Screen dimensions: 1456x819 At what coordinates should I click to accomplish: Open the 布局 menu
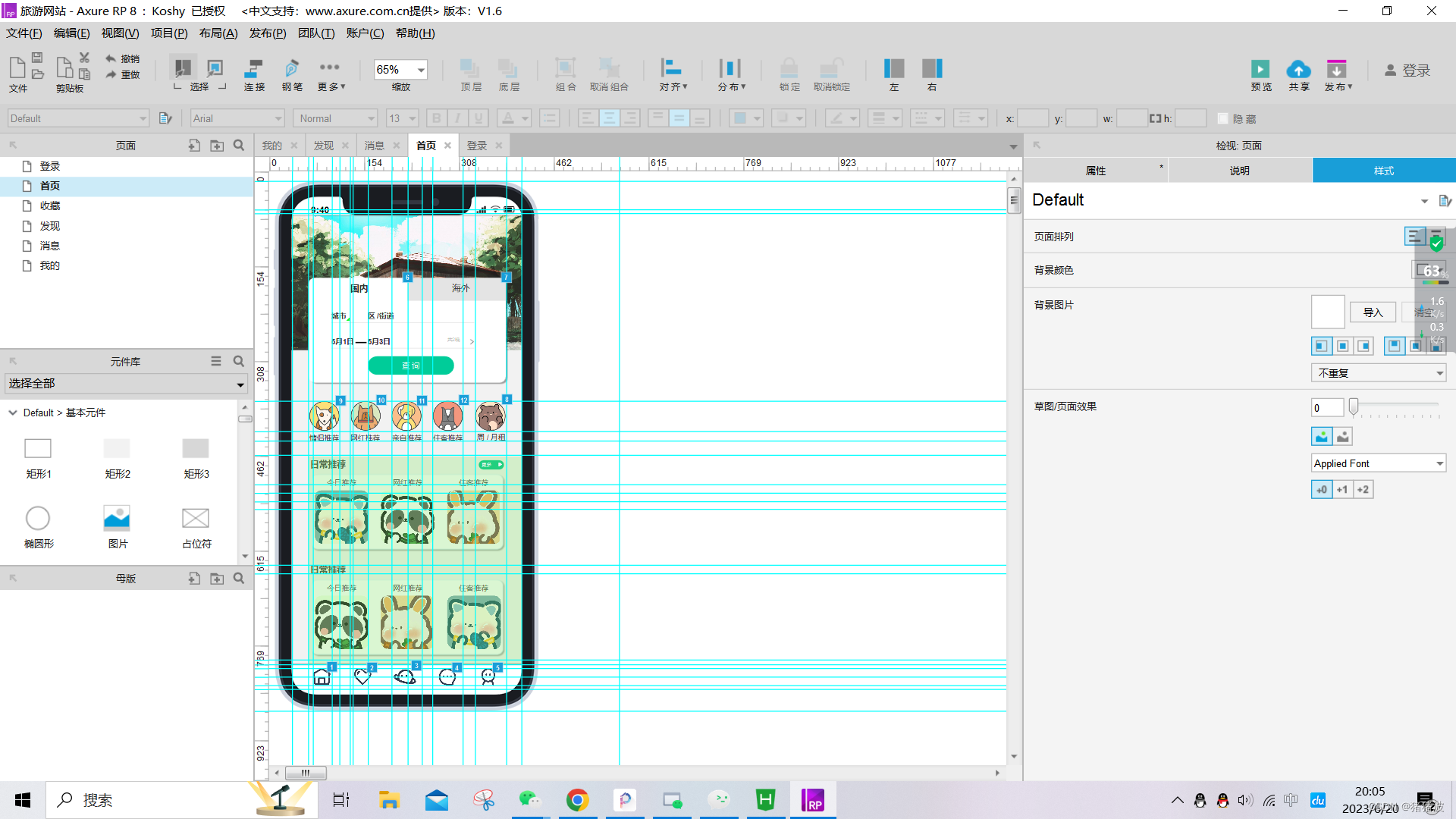pyautogui.click(x=218, y=33)
